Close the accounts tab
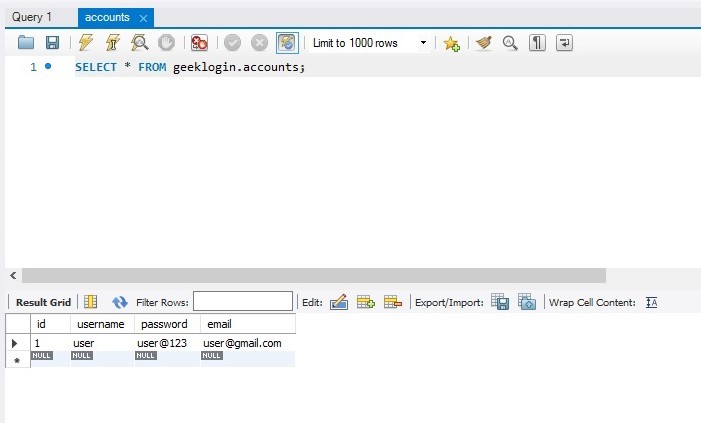This screenshot has width=701, height=423. coord(144,18)
